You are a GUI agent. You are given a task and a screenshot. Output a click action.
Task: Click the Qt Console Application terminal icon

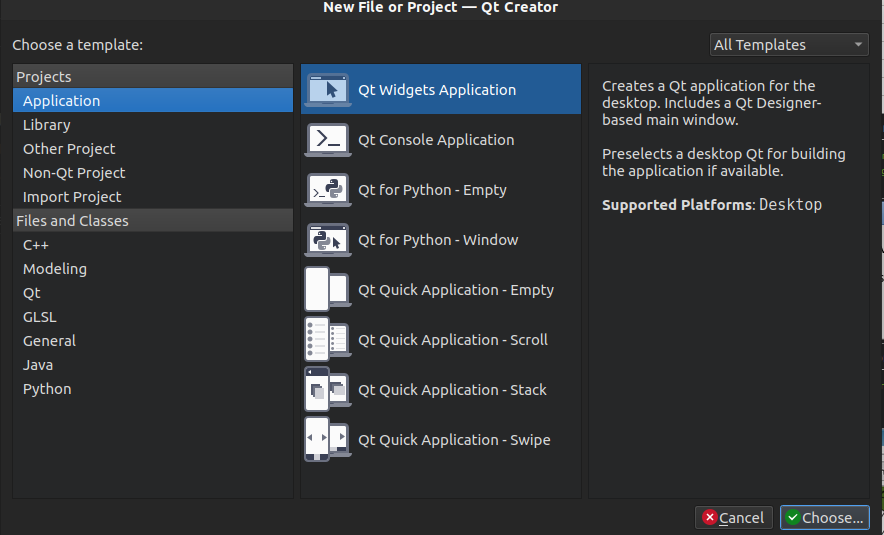[327, 140]
